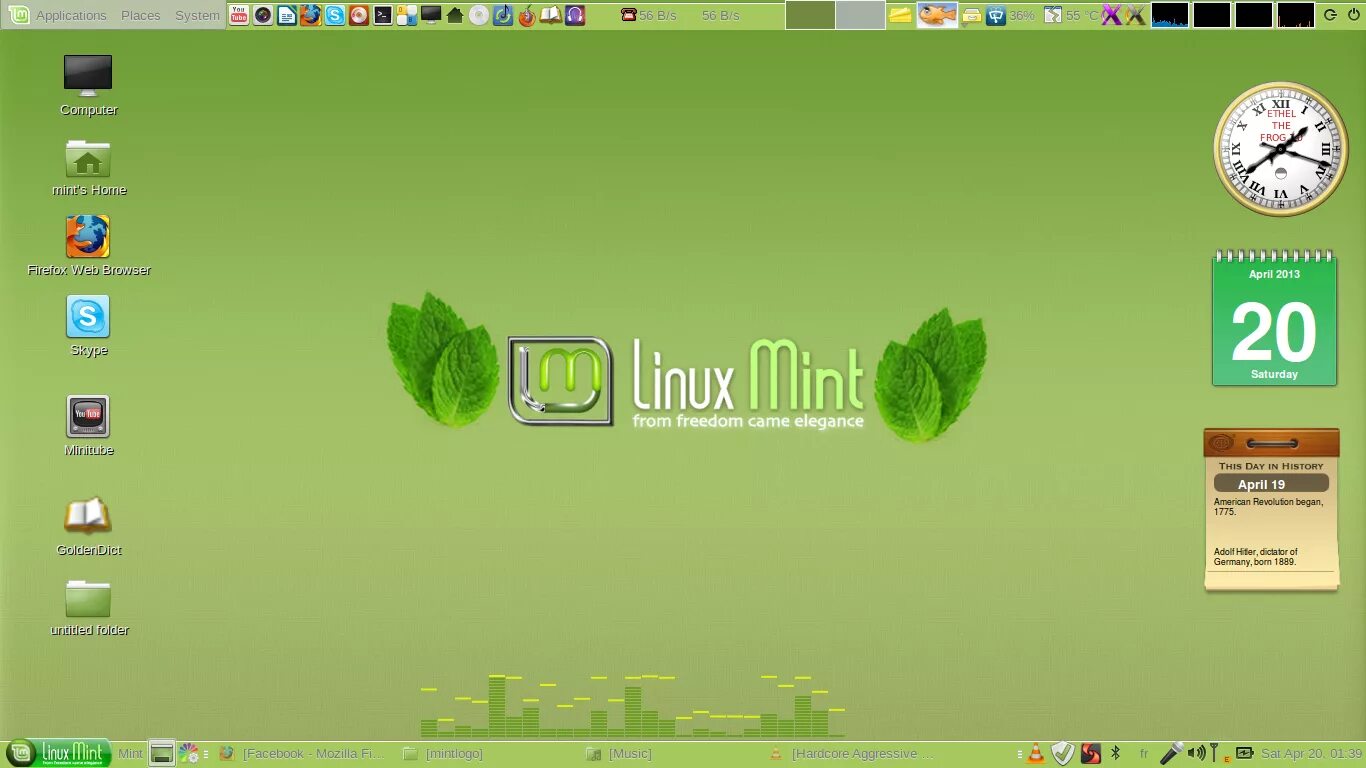Image resolution: width=1366 pixels, height=768 pixels.
Task: Open the Applications menu
Action: point(59,15)
